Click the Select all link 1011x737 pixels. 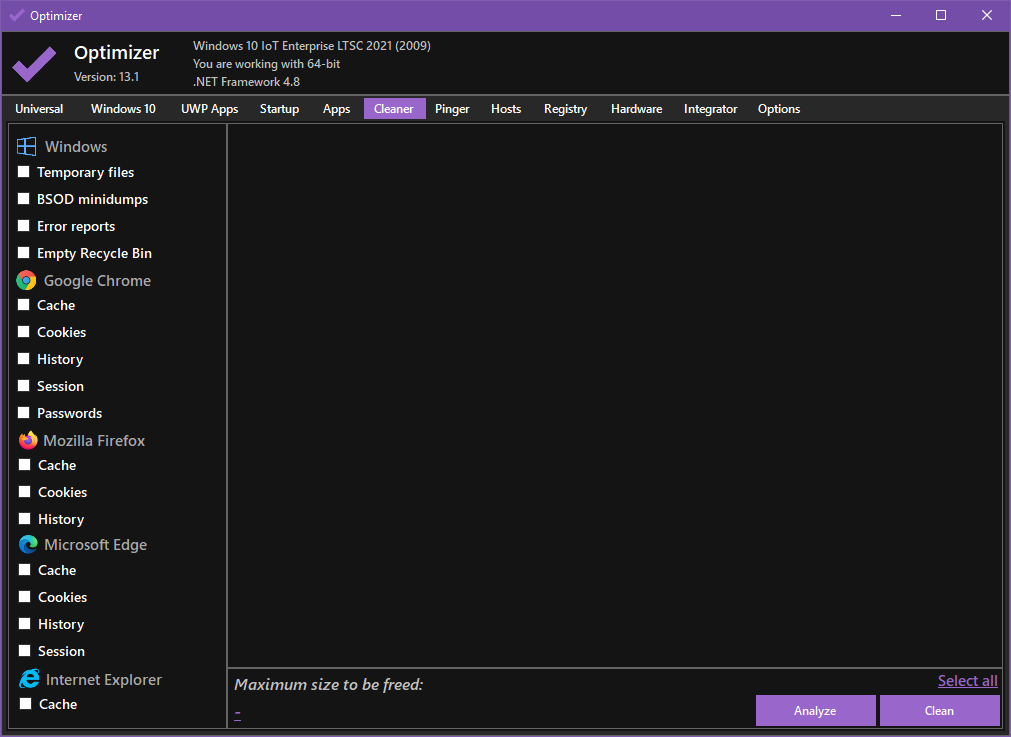pos(967,681)
